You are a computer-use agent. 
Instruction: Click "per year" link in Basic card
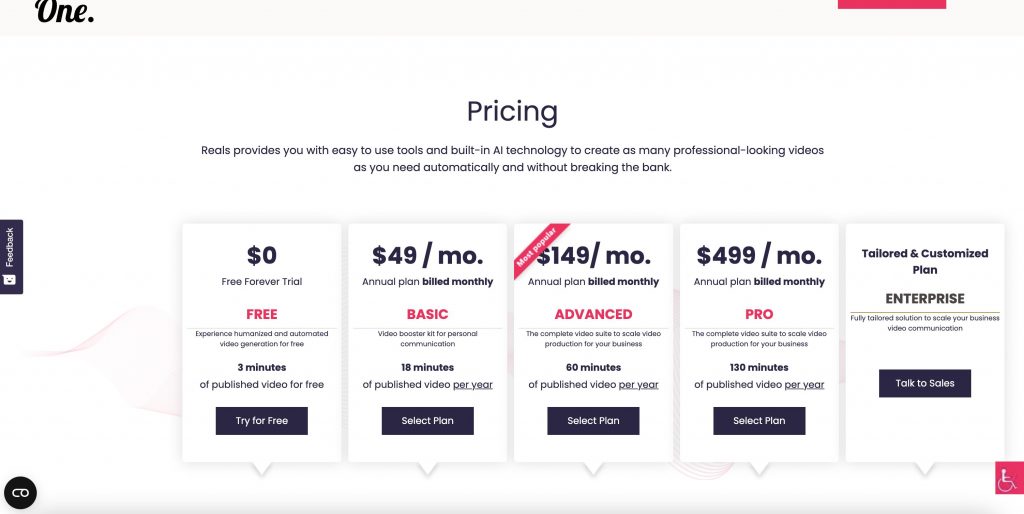pos(473,385)
